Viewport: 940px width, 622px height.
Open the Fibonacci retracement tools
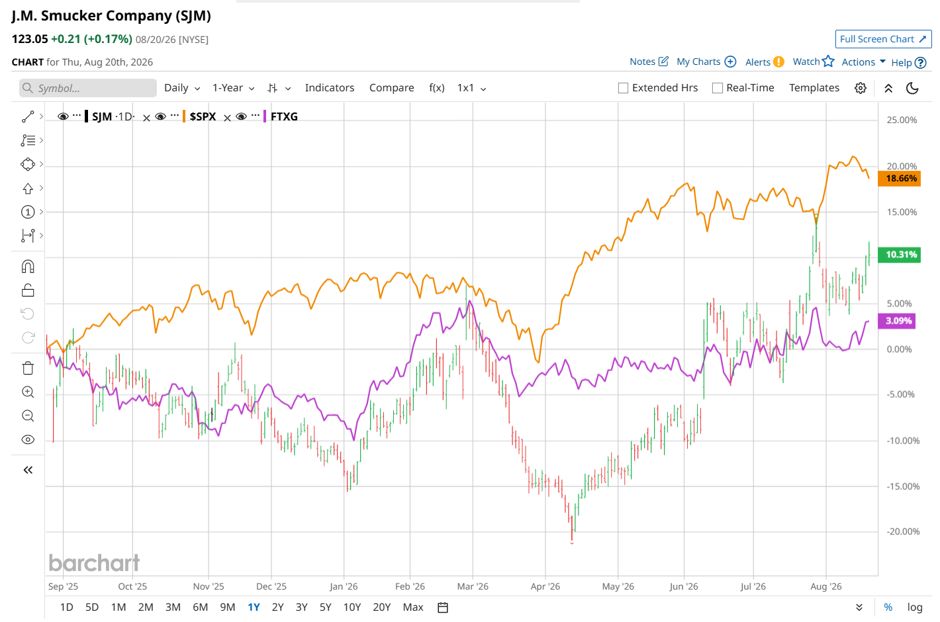(x=28, y=140)
